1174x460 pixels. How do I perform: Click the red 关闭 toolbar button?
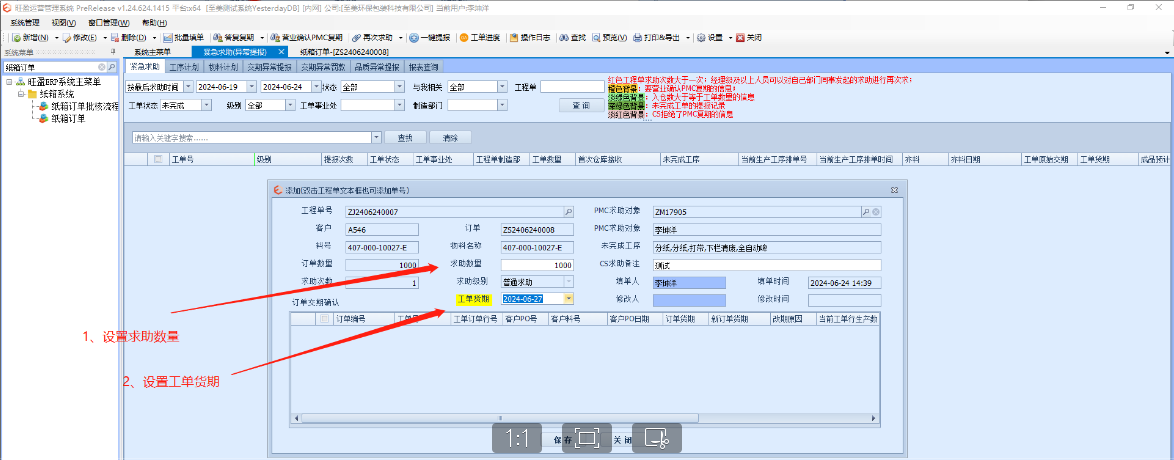click(749, 37)
